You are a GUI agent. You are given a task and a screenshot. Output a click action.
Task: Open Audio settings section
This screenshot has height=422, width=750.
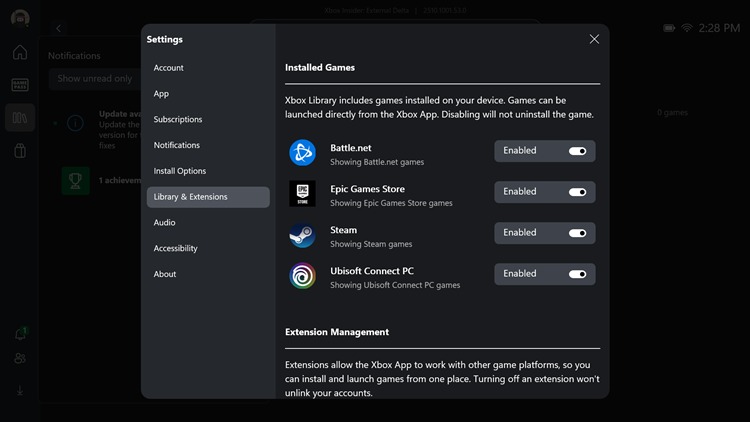coord(208,223)
